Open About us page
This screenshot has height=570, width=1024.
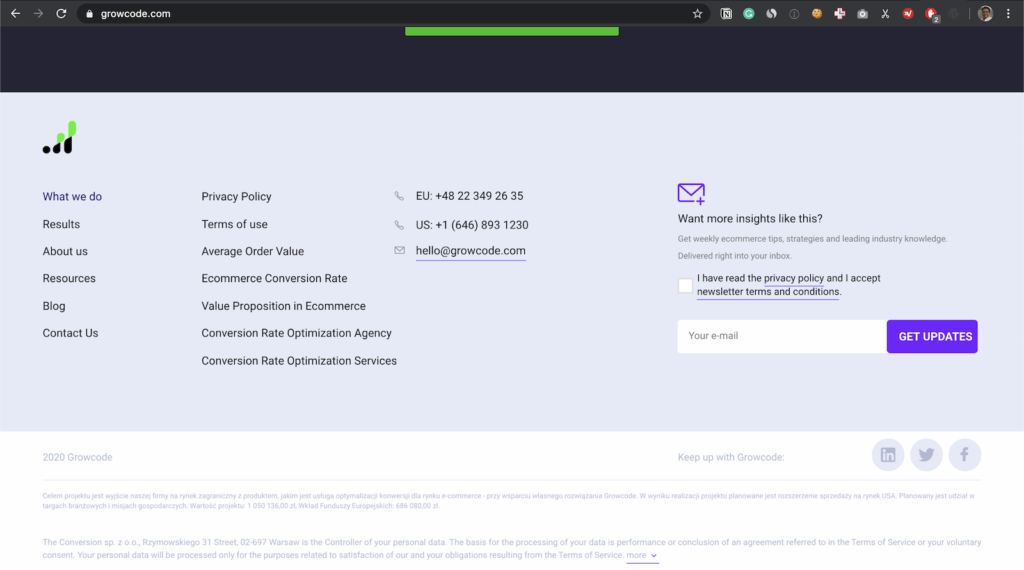click(x=65, y=251)
